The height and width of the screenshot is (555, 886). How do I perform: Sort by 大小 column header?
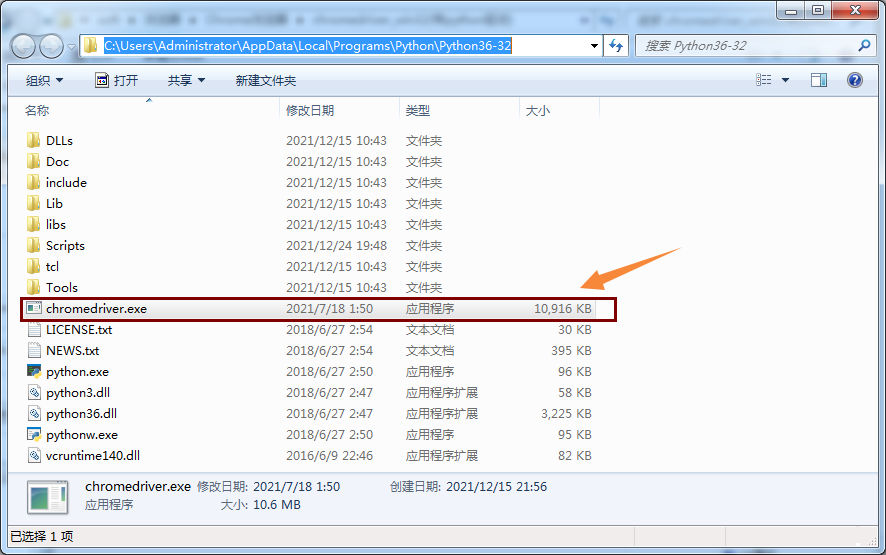click(x=537, y=111)
